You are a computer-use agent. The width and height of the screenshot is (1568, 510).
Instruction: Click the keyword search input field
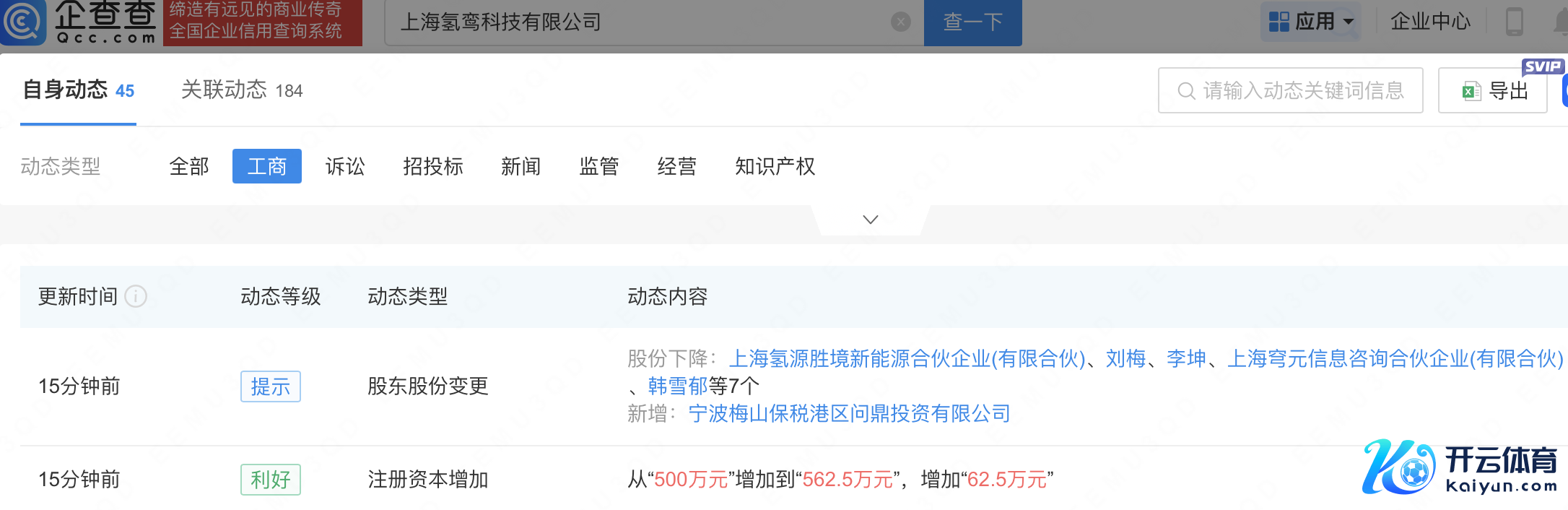[1299, 91]
